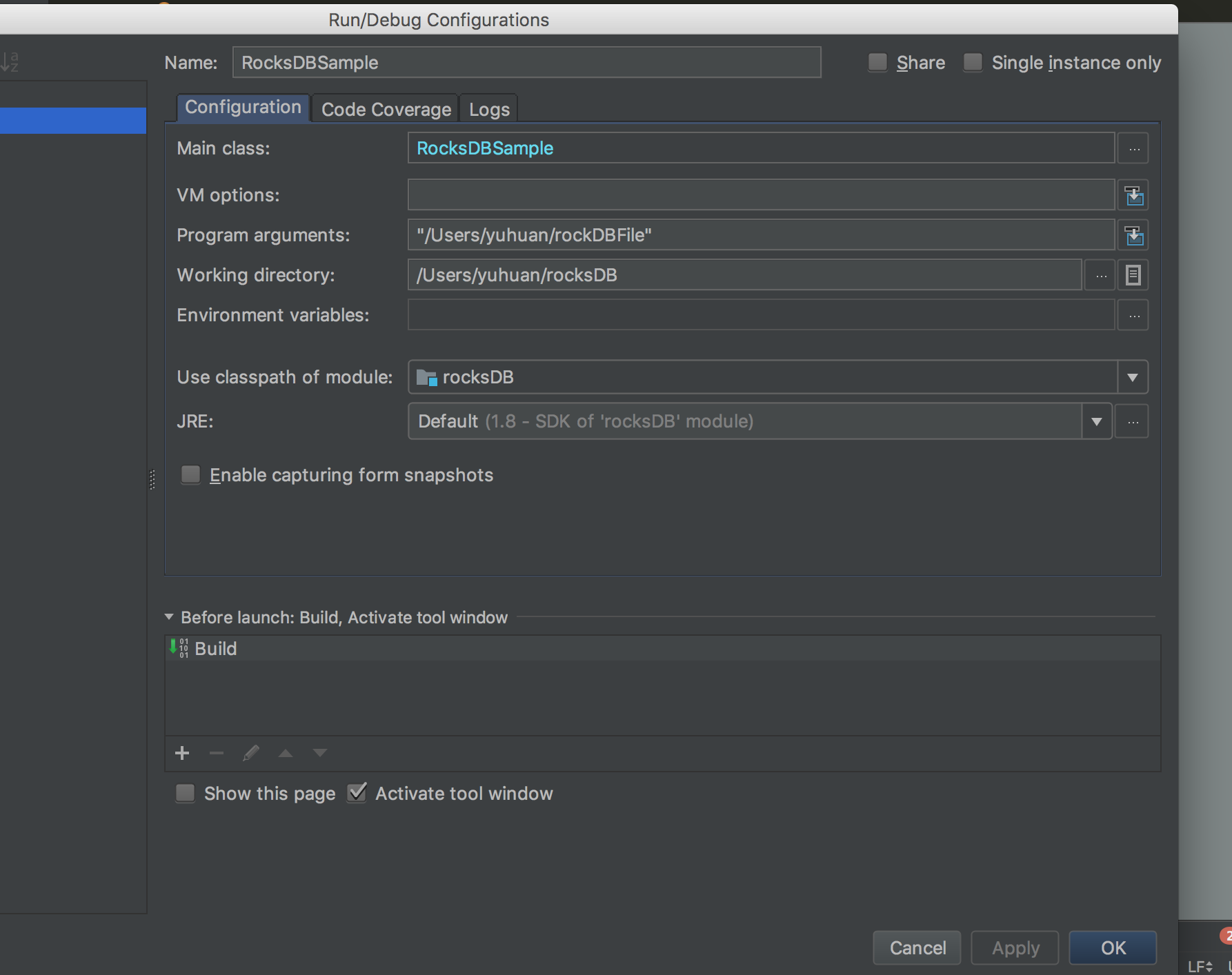The image size is (1232, 975).
Task: Open the Logs tab
Action: 489,109
